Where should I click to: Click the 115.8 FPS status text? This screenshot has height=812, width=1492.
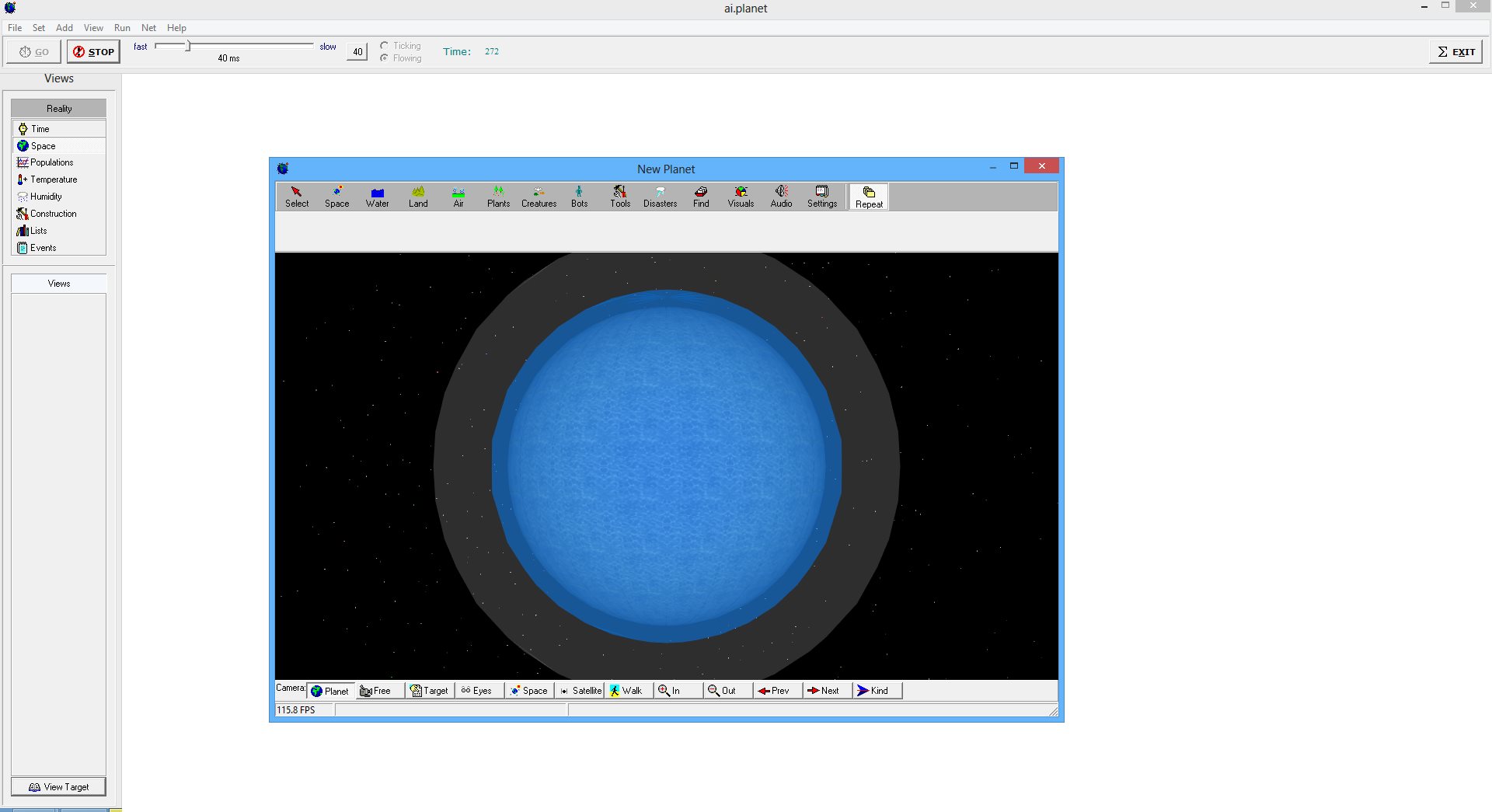tap(296, 710)
